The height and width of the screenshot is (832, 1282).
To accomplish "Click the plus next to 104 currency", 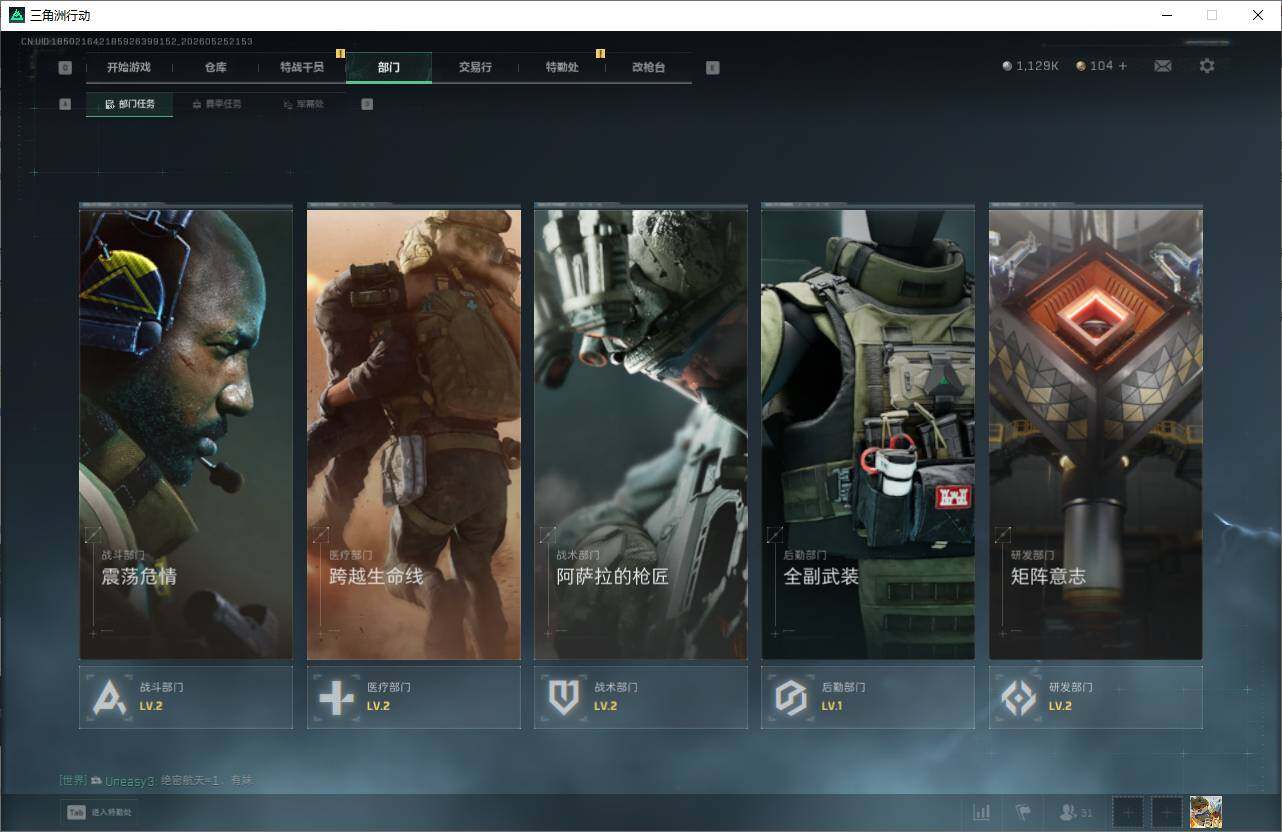I will coord(1123,66).
